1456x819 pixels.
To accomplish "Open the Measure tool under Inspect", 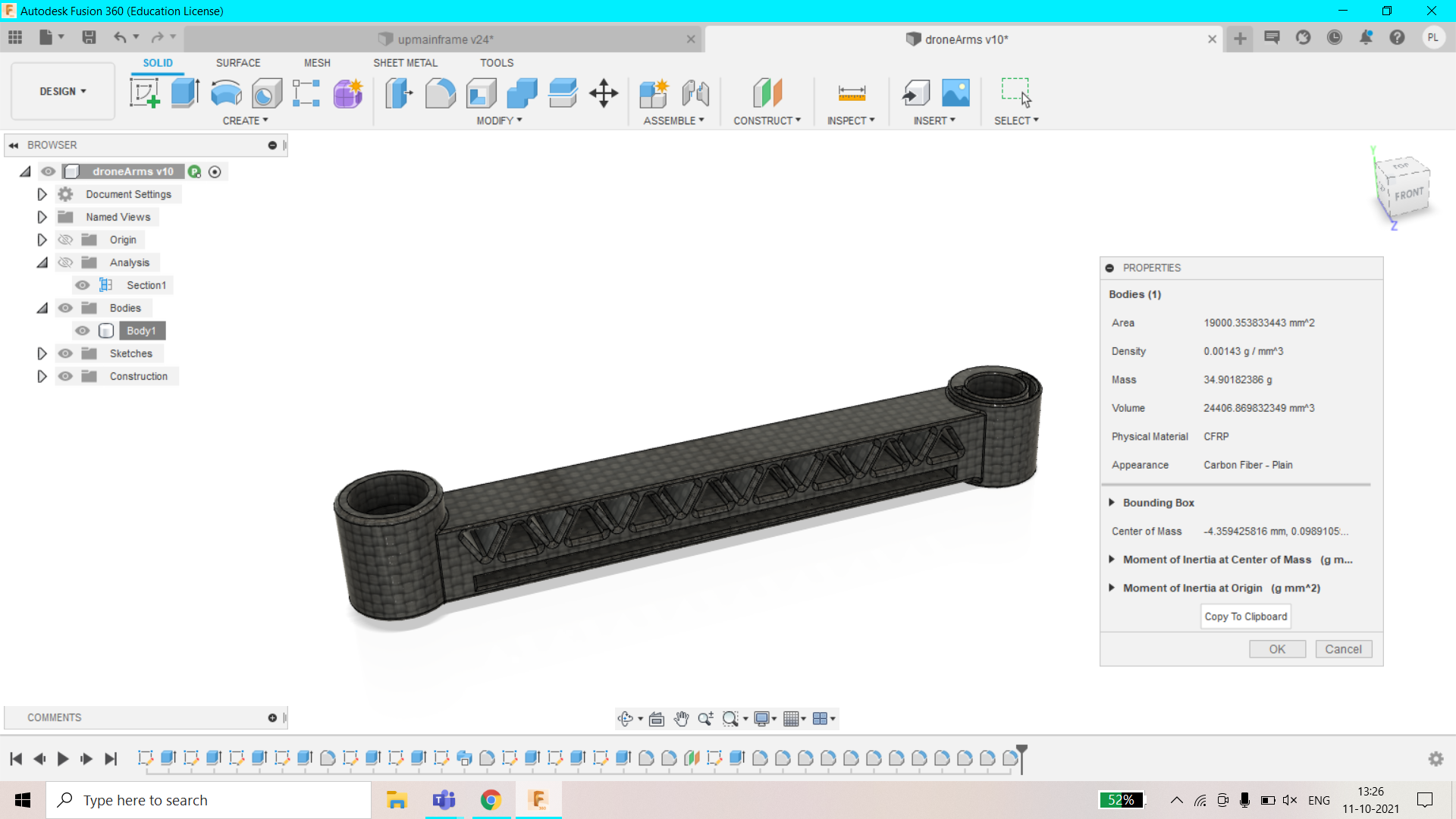I will 851,93.
